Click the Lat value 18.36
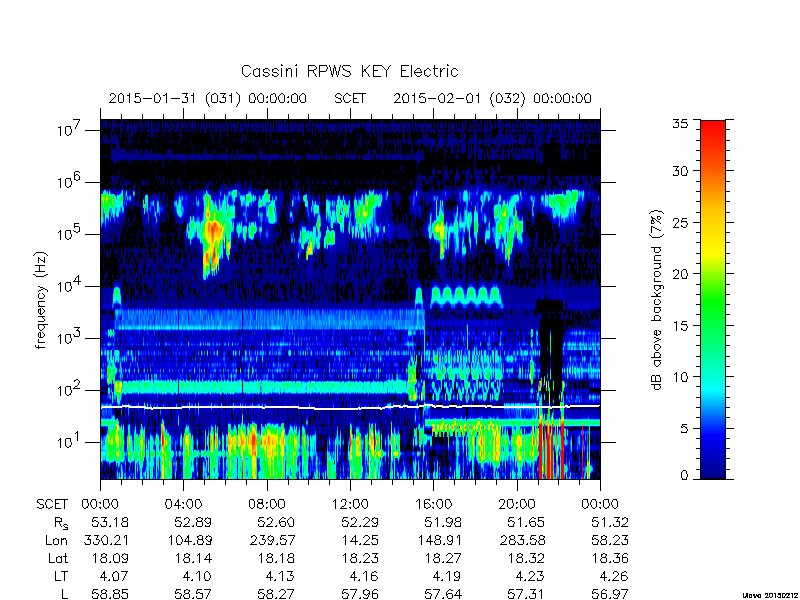The width and height of the screenshot is (800, 600). point(609,559)
